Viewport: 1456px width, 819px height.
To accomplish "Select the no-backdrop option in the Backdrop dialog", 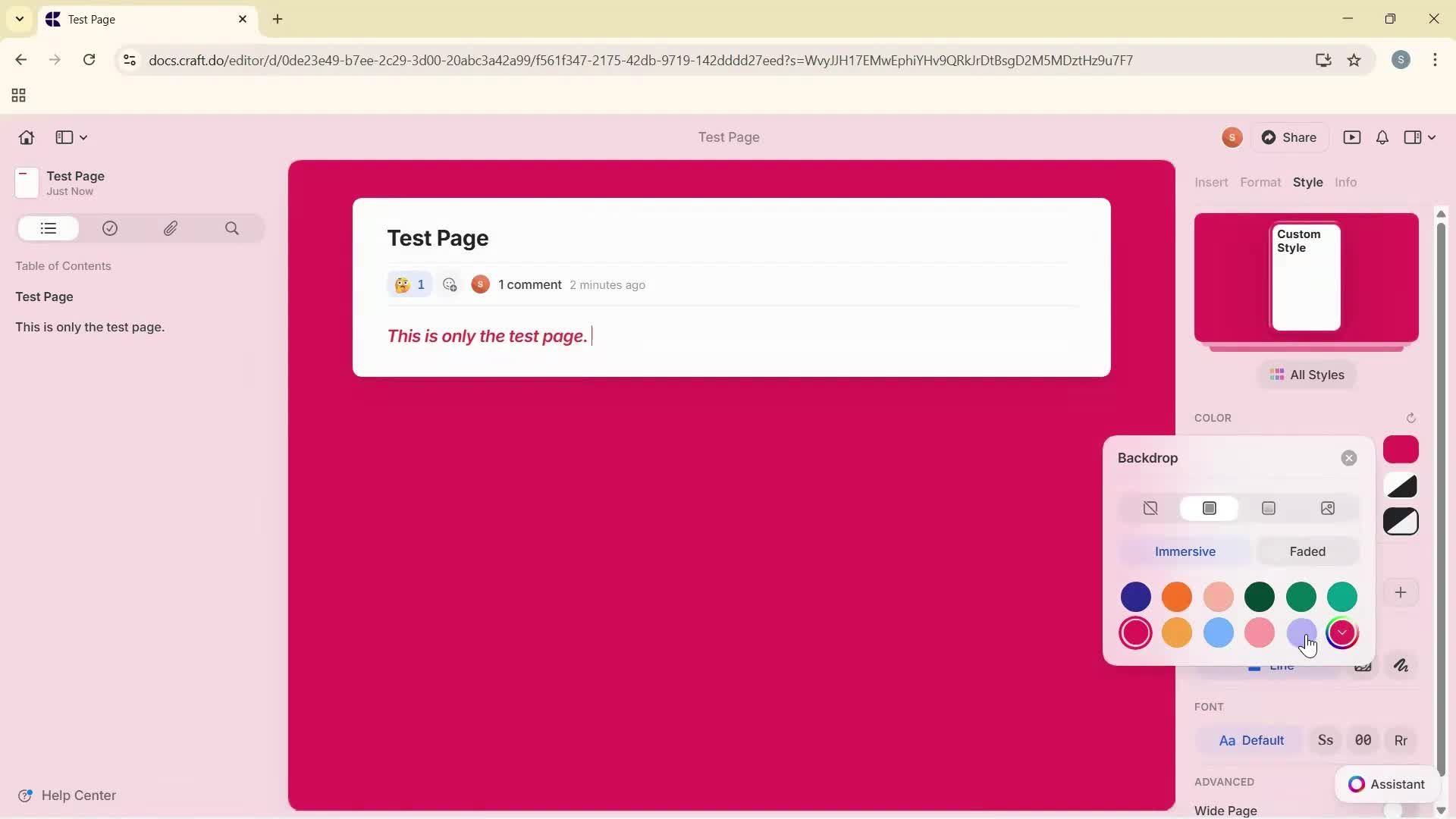I will [1150, 508].
